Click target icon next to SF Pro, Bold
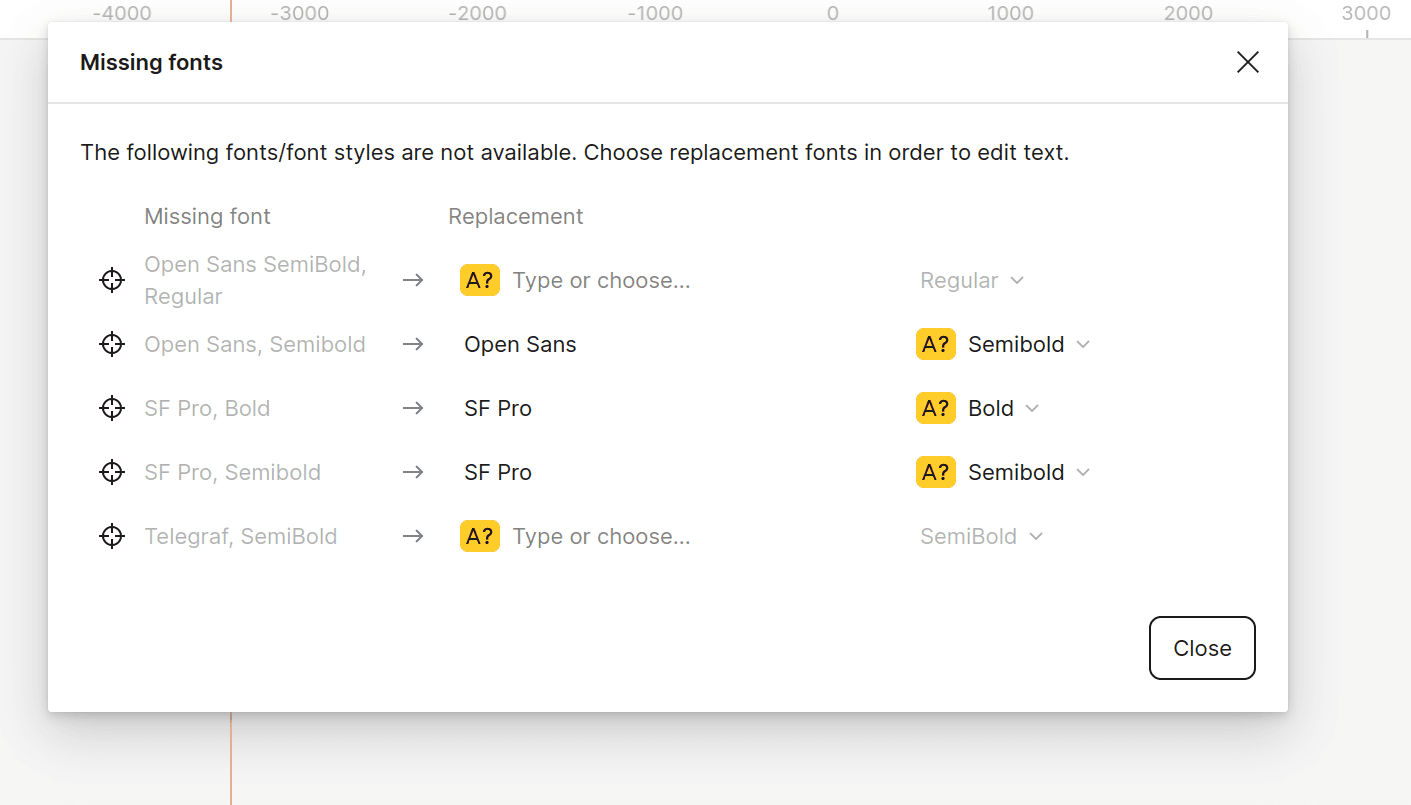Screen dimensions: 1411x805 [x=111, y=408]
